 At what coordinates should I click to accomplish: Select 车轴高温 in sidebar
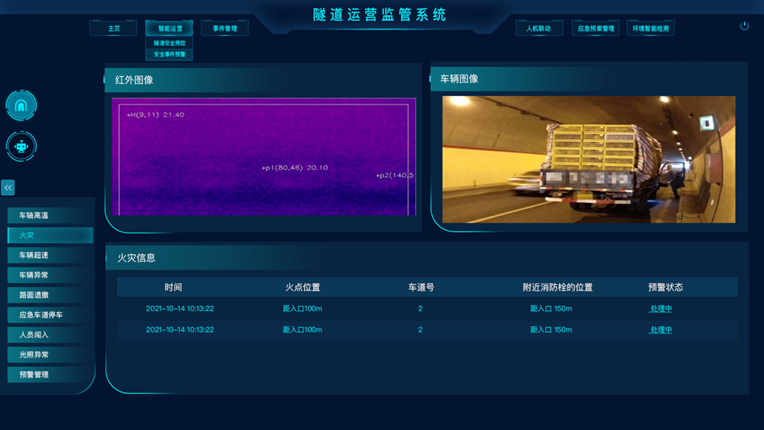point(50,215)
